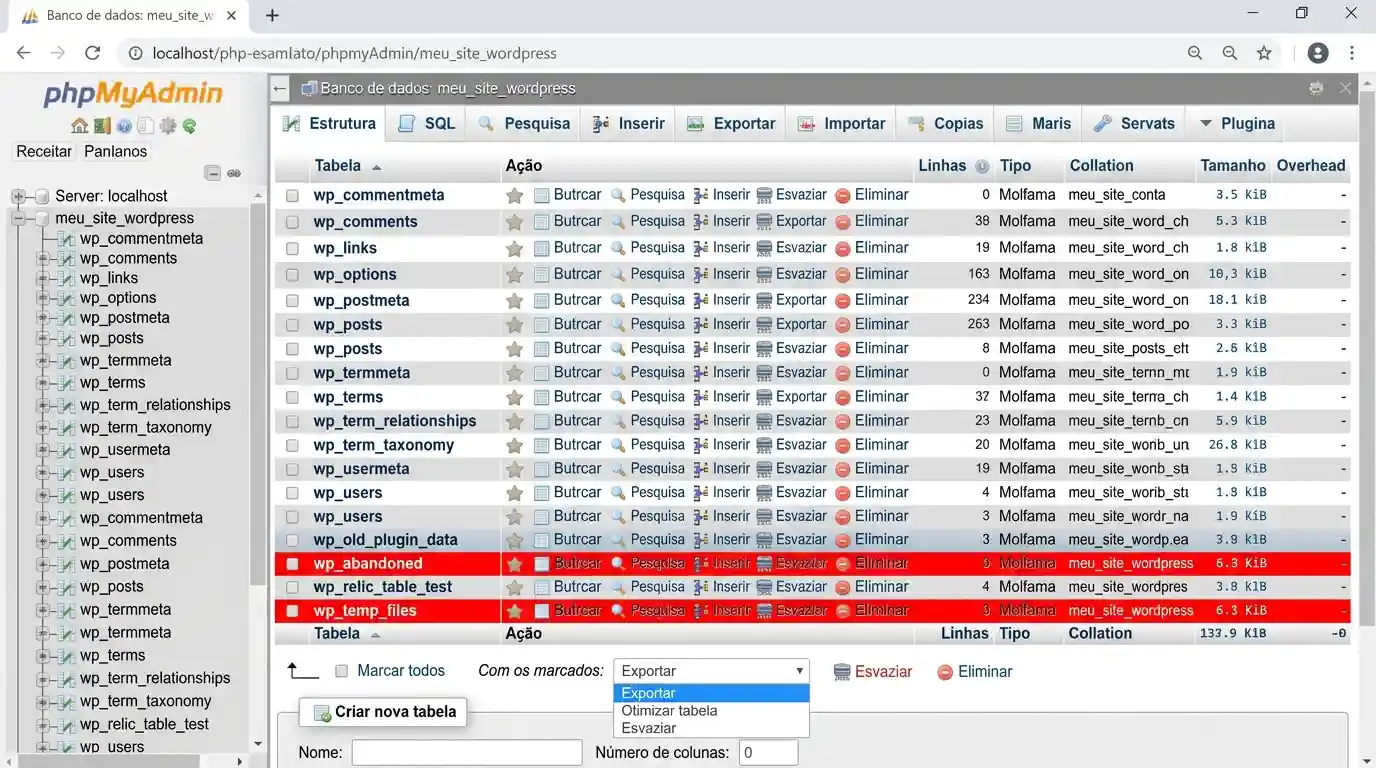Click the Número de colunas field
This screenshot has width=1376, height=768.
[768, 752]
